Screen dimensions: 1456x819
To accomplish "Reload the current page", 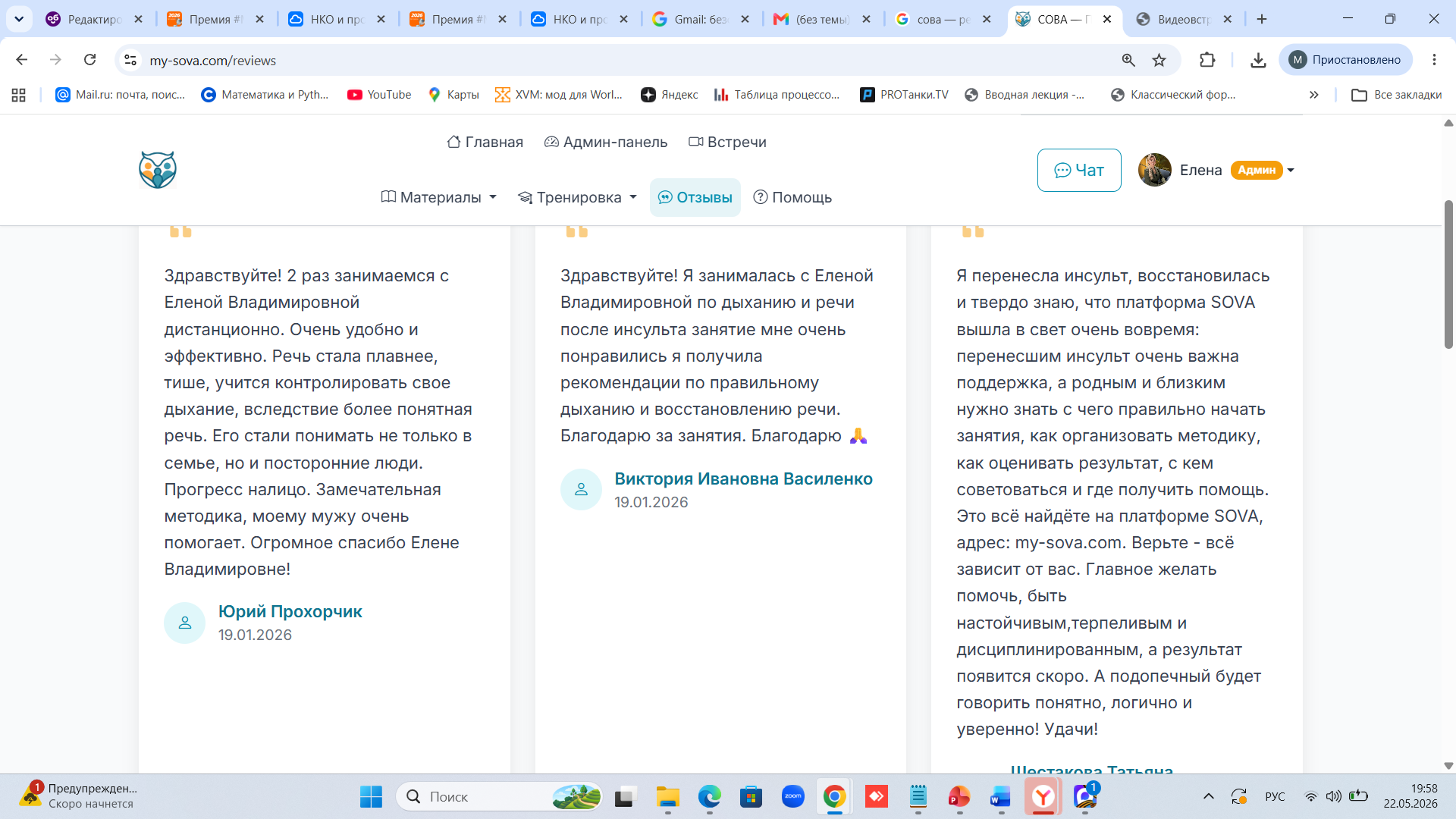I will [x=90, y=60].
